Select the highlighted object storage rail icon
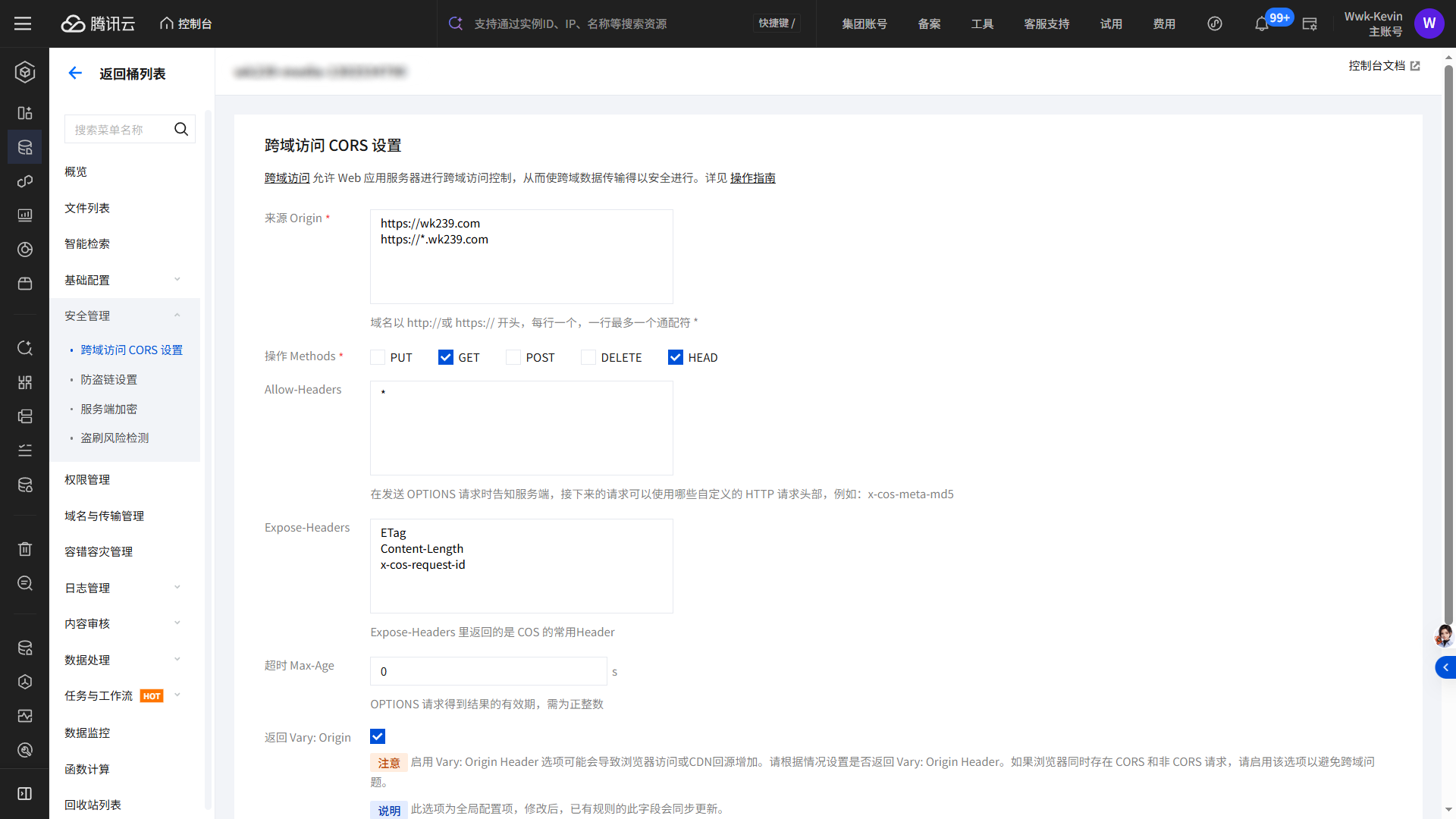 click(25, 147)
